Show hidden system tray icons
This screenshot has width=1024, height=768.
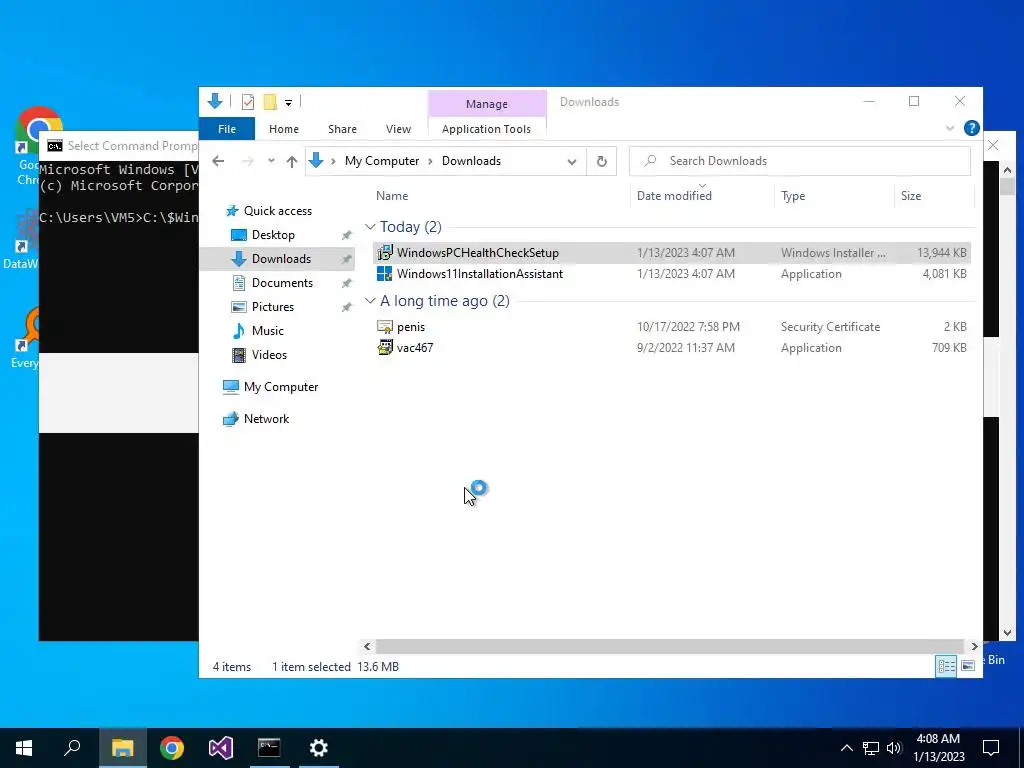point(846,748)
